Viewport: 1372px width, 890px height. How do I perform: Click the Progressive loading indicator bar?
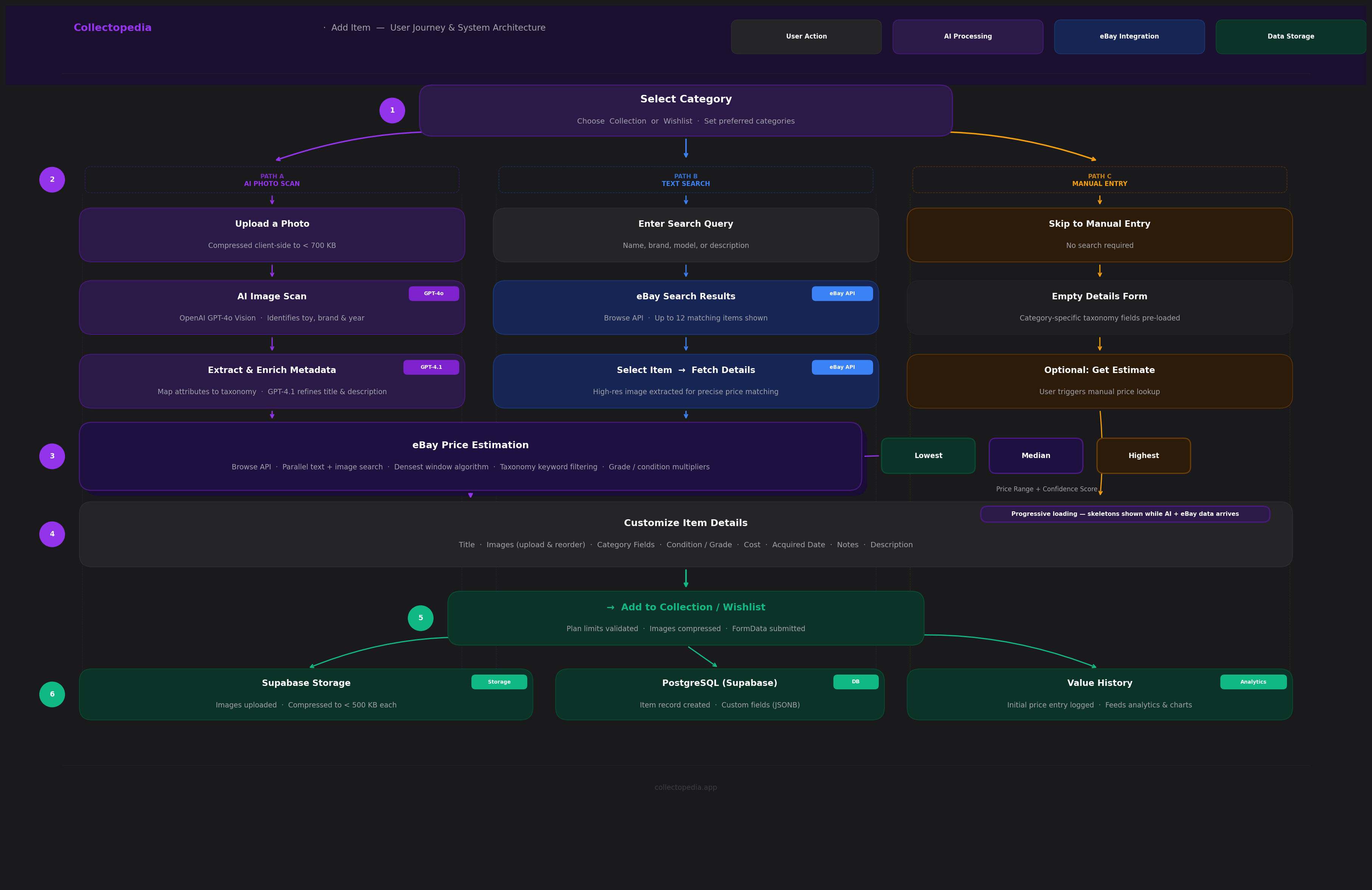(1124, 514)
